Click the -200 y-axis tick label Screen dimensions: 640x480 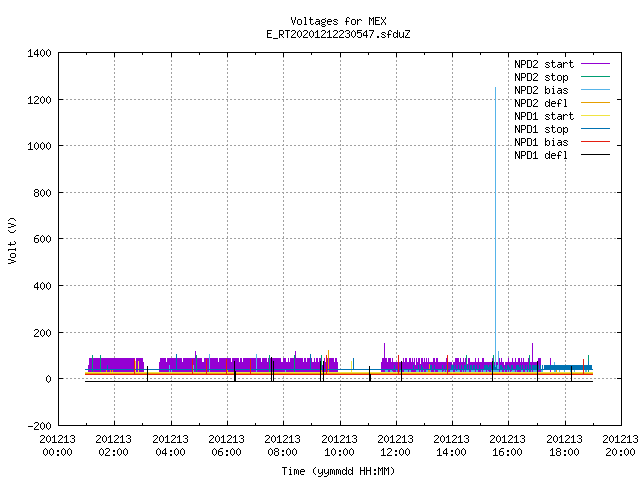[x=39, y=426]
